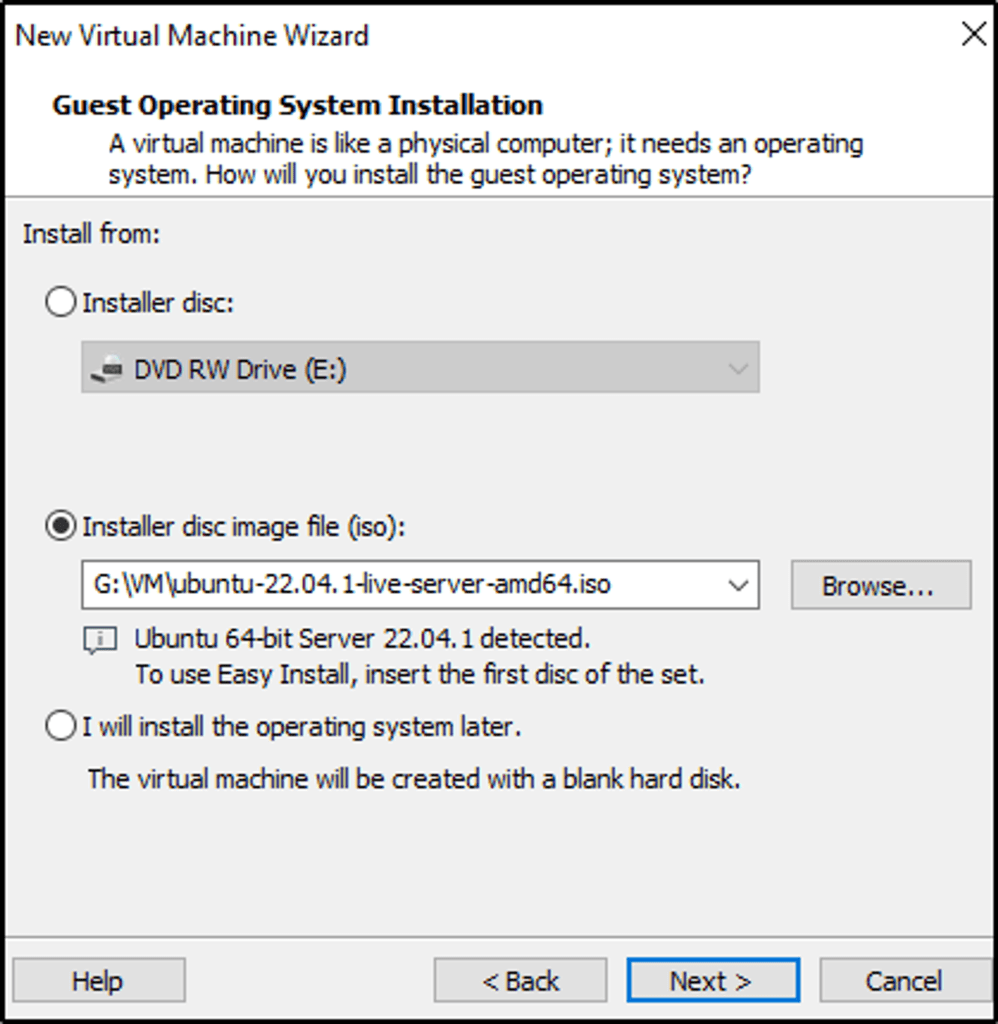Open the DVD RW Drive (E:) dropdown arrow
Viewport: 998px width, 1024px height.
pos(738,370)
